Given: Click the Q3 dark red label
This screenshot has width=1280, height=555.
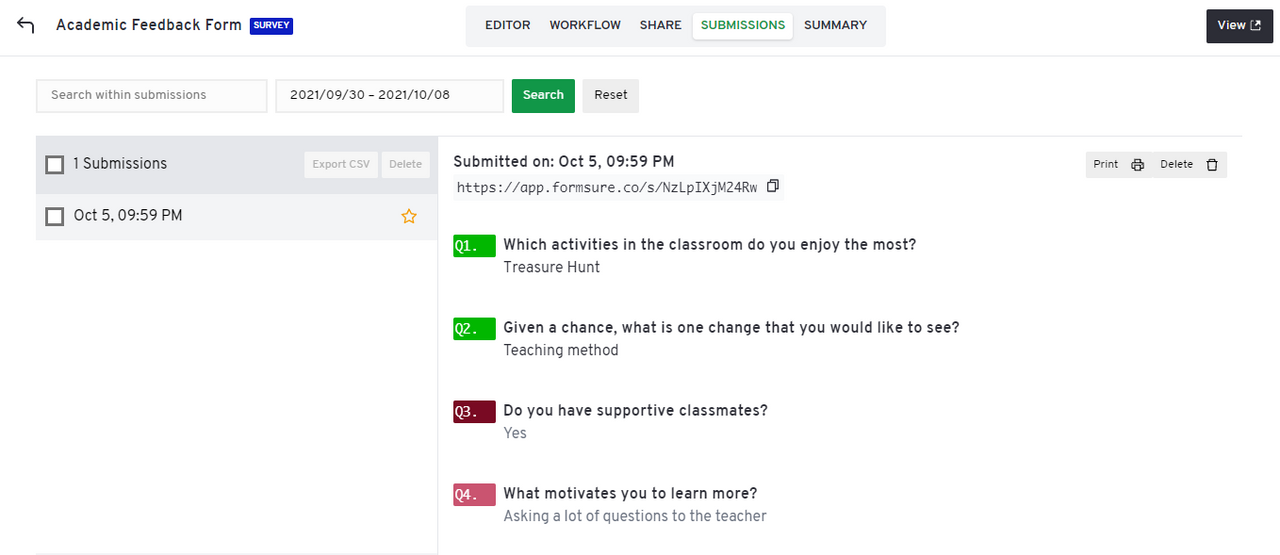Looking at the screenshot, I should click(474, 412).
